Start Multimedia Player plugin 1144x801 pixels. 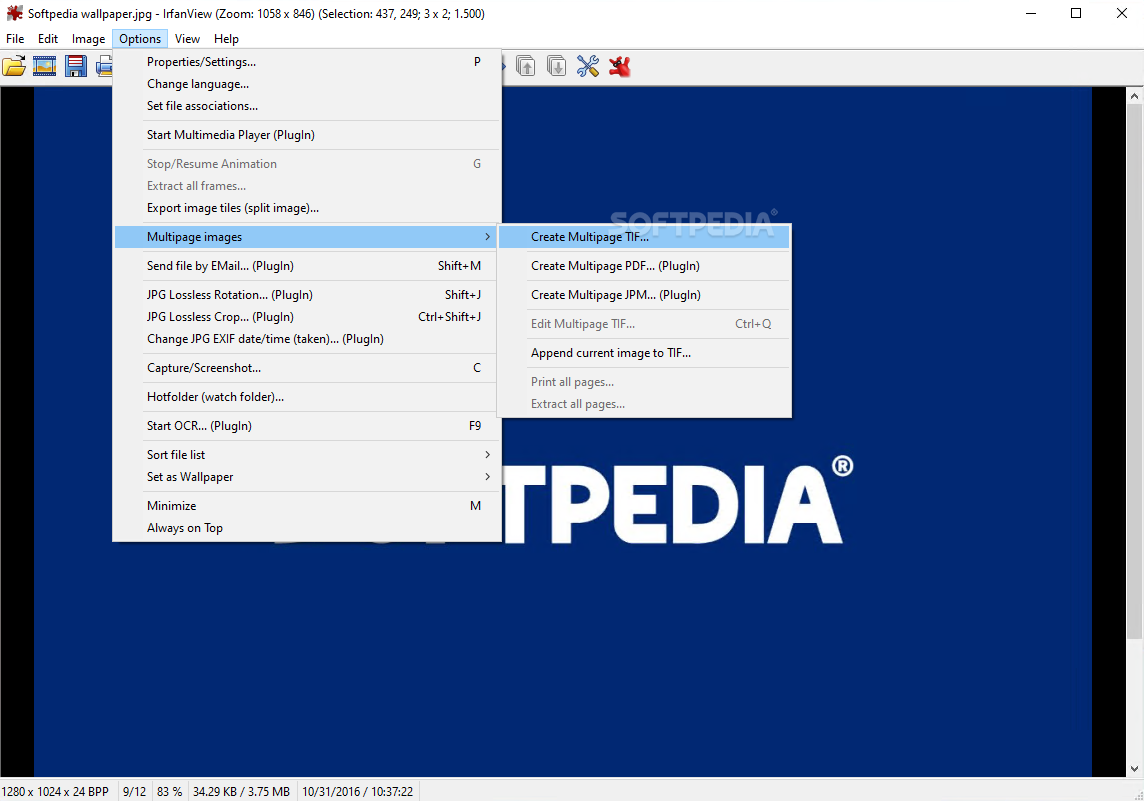[307, 135]
